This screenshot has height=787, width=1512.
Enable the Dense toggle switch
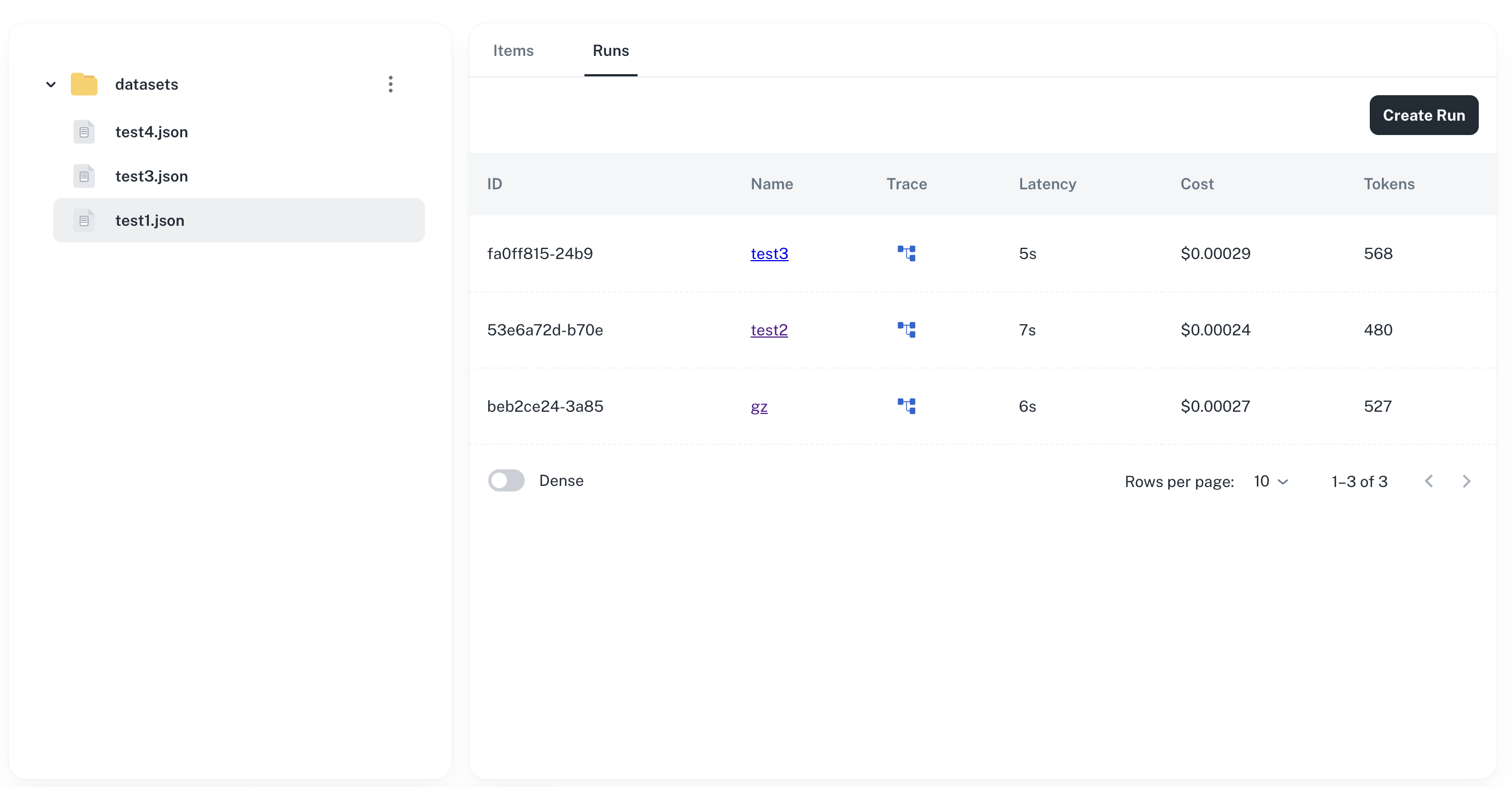pyautogui.click(x=506, y=480)
